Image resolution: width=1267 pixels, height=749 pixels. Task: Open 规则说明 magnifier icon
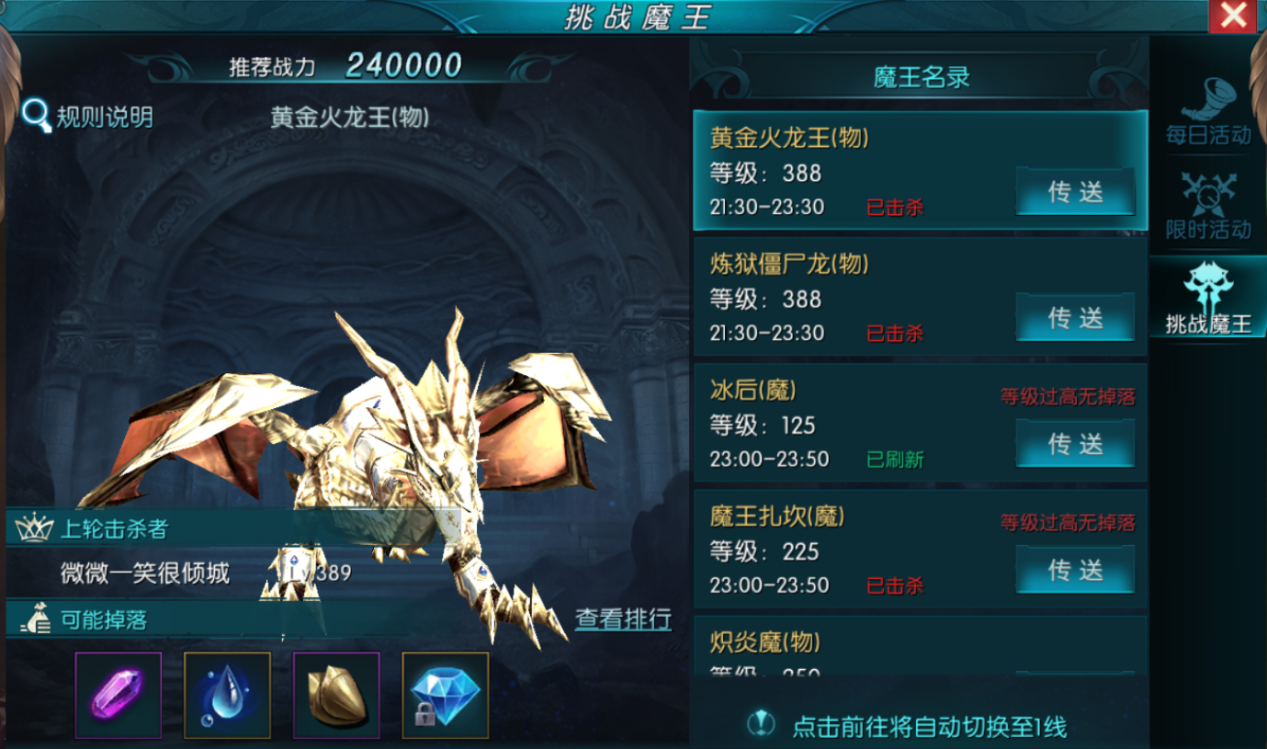[x=36, y=116]
